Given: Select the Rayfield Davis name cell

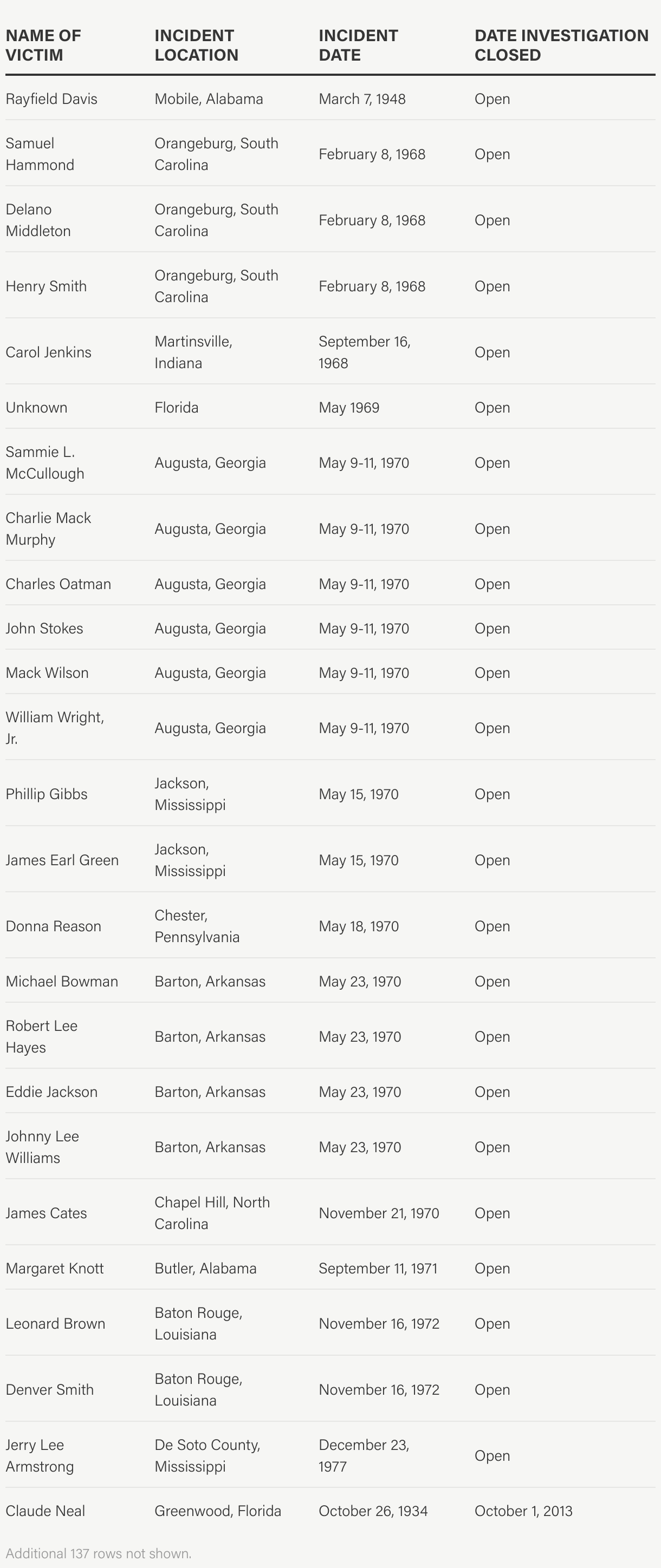Looking at the screenshot, I should point(51,99).
